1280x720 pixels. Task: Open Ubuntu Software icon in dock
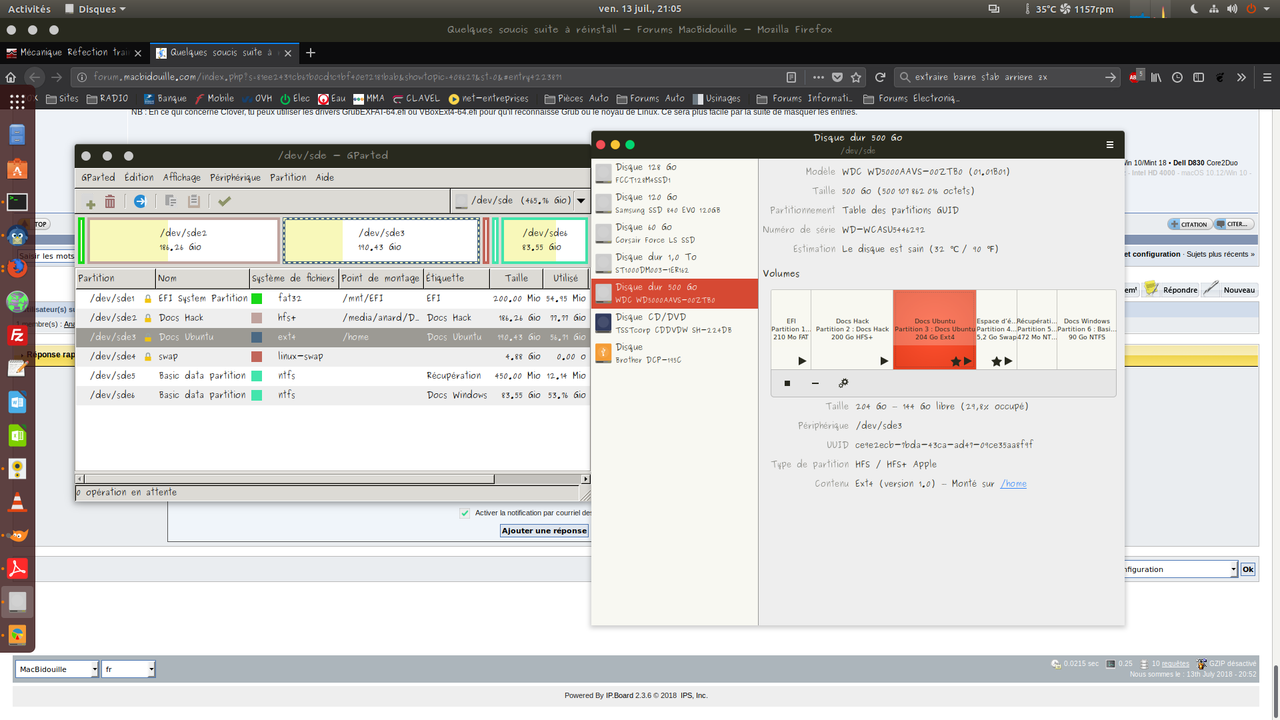(x=17, y=168)
